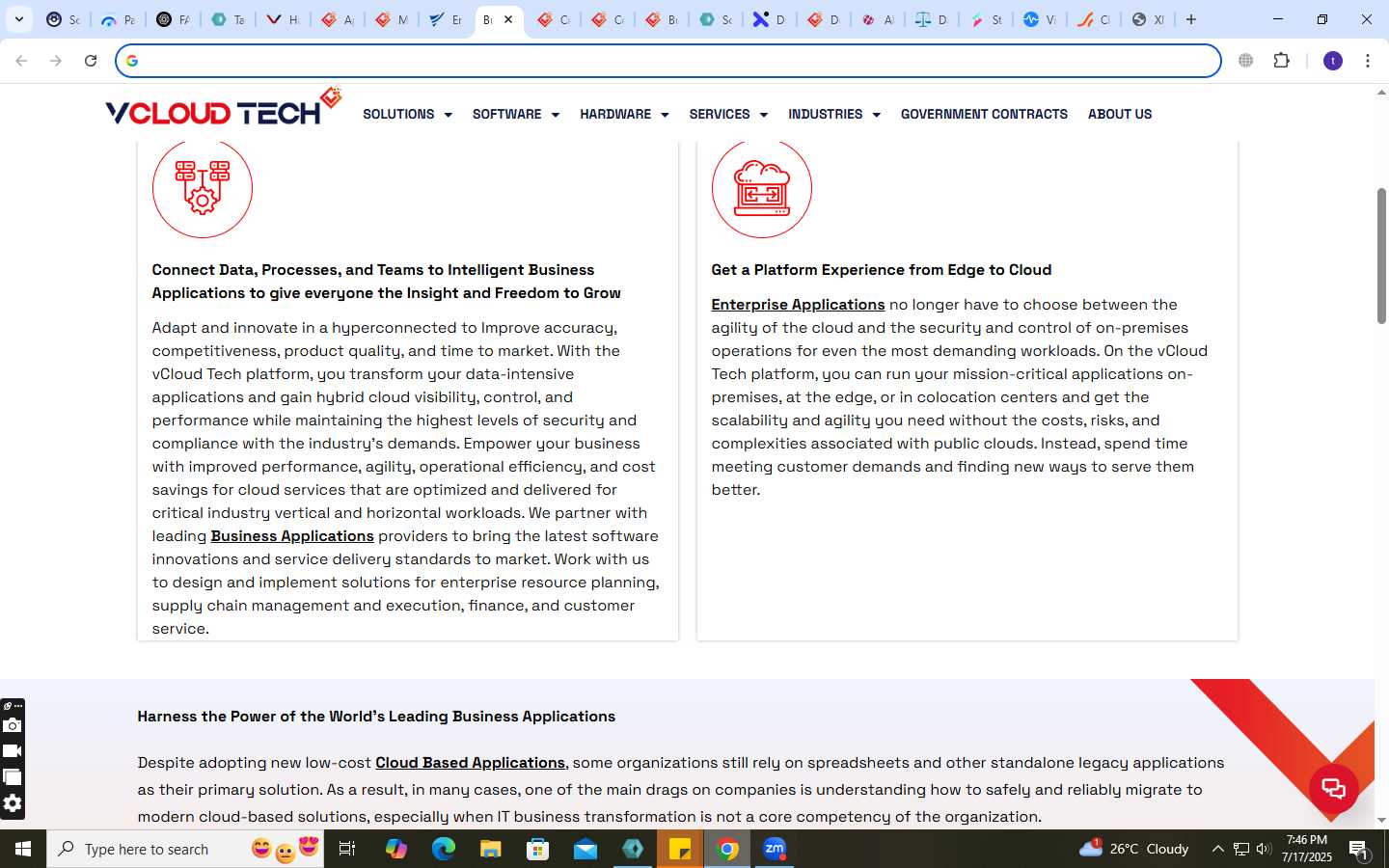Image resolution: width=1389 pixels, height=868 pixels.
Task: Open the notification center icon
Action: click(x=1358, y=850)
